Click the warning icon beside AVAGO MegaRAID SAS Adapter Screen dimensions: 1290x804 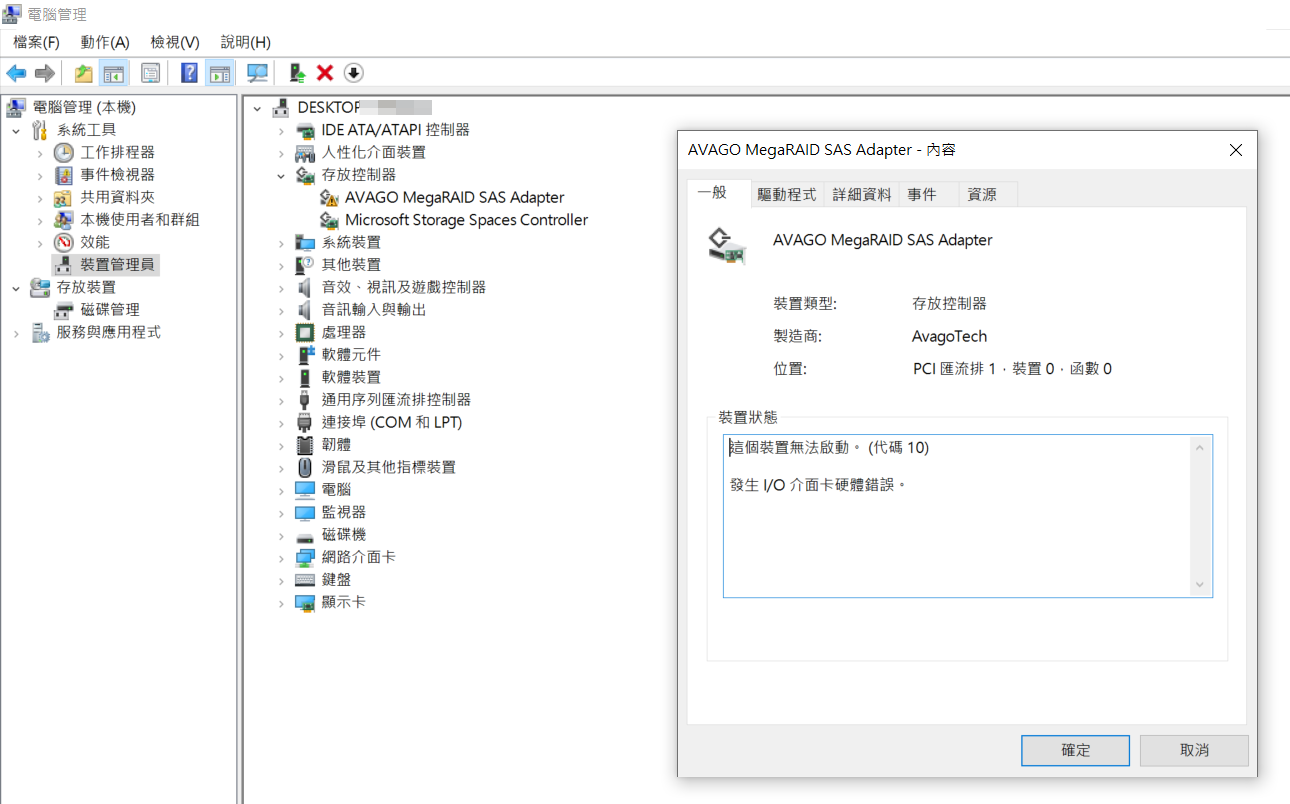[329, 197]
